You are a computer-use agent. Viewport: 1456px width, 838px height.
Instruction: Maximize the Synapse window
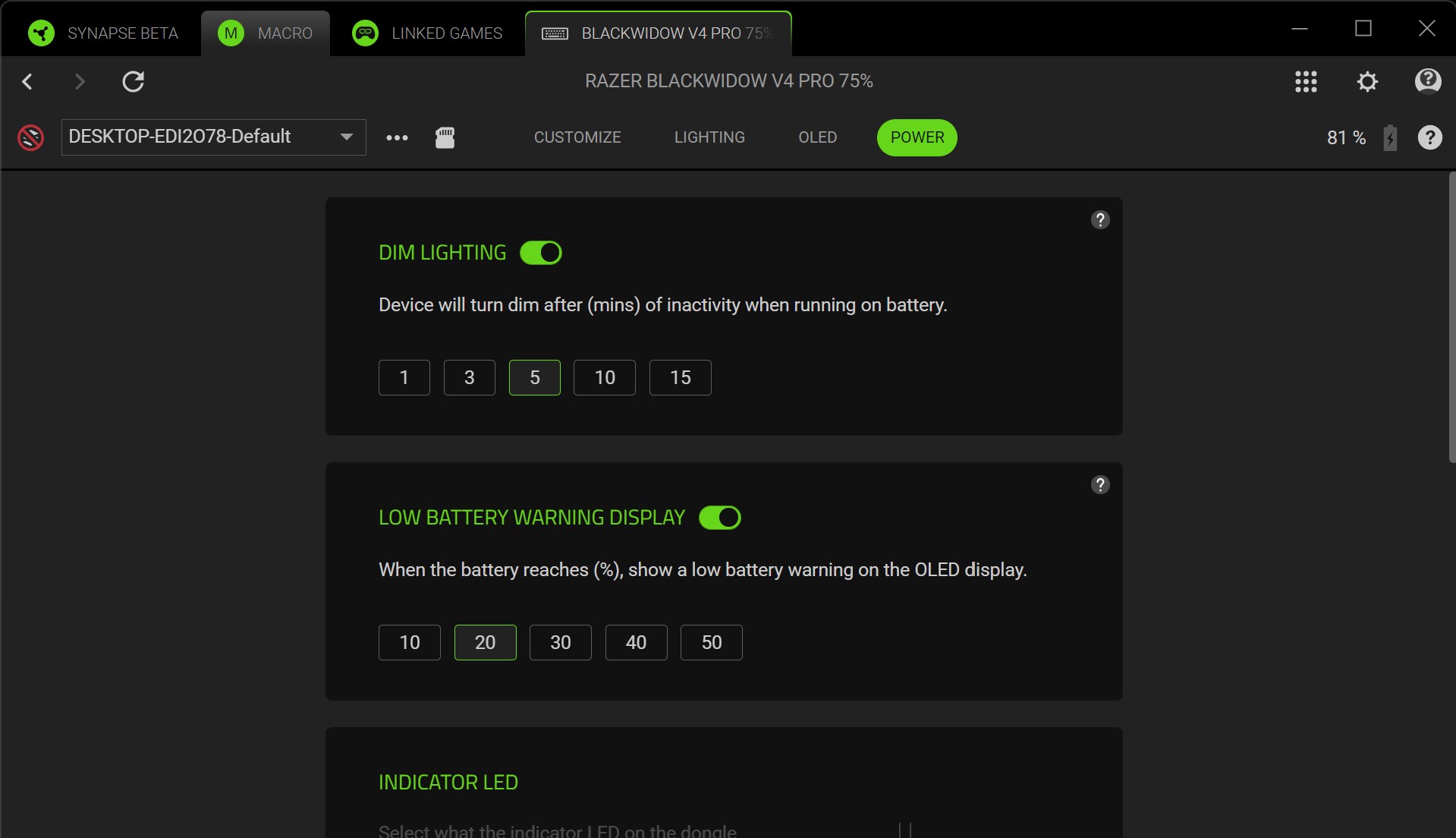pos(1363,29)
